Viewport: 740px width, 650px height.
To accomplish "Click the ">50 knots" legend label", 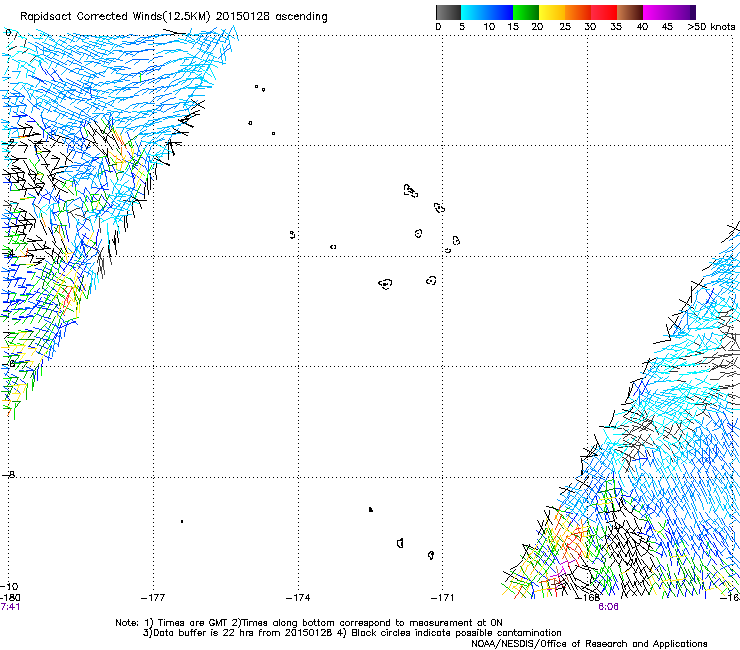I will 711,27.
